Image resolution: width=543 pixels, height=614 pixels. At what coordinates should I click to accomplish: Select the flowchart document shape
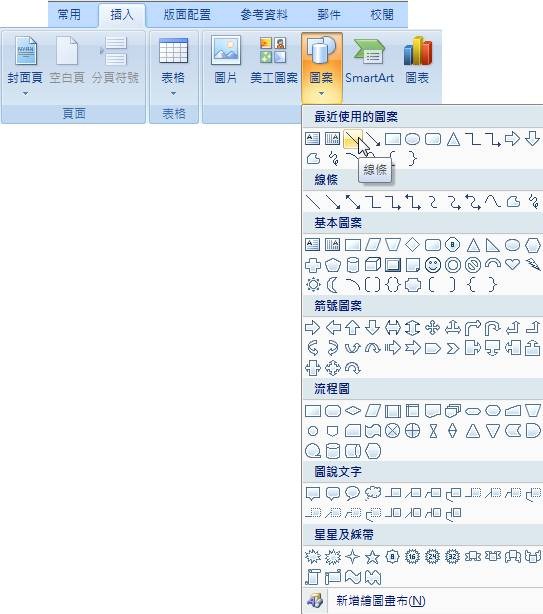433,411
